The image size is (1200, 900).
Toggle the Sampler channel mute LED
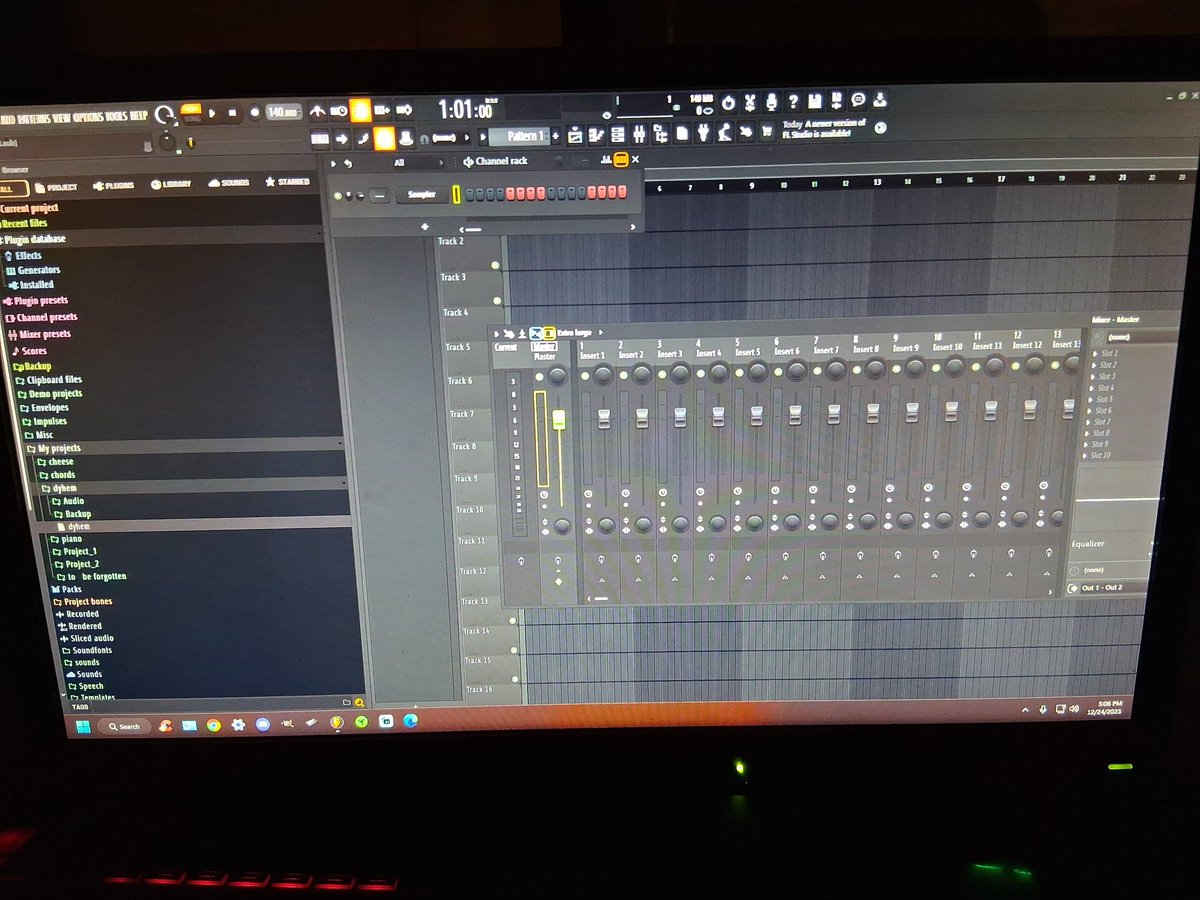(338, 196)
